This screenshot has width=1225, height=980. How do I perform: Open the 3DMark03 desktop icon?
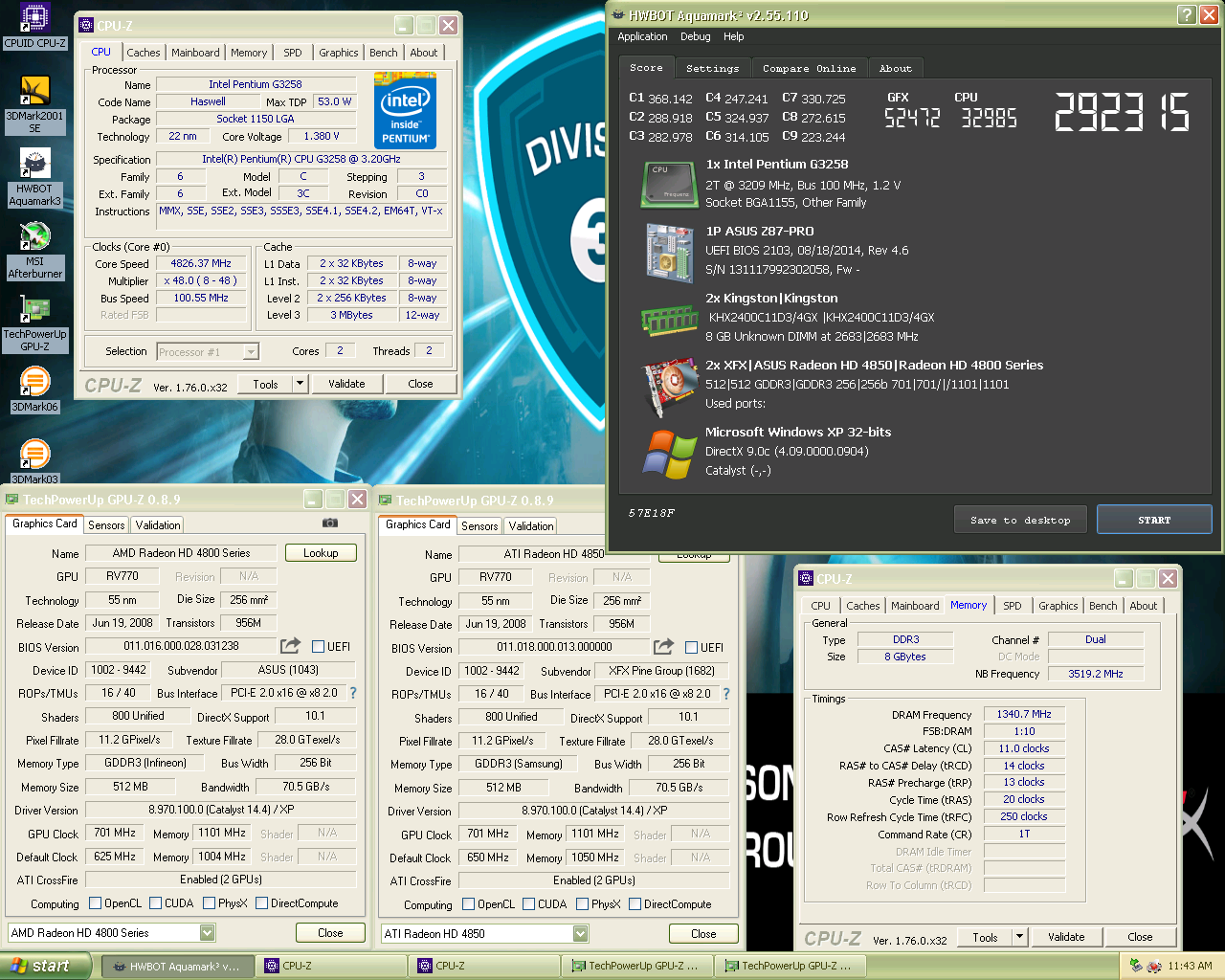coord(34,462)
